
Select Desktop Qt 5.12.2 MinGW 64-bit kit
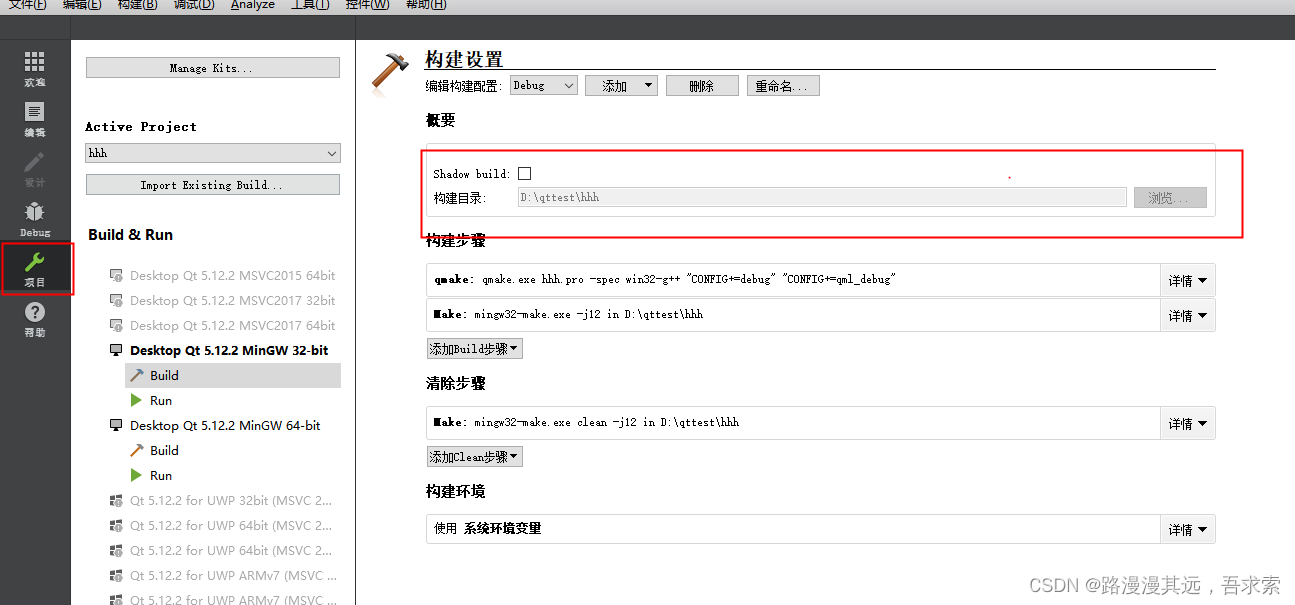pos(224,425)
